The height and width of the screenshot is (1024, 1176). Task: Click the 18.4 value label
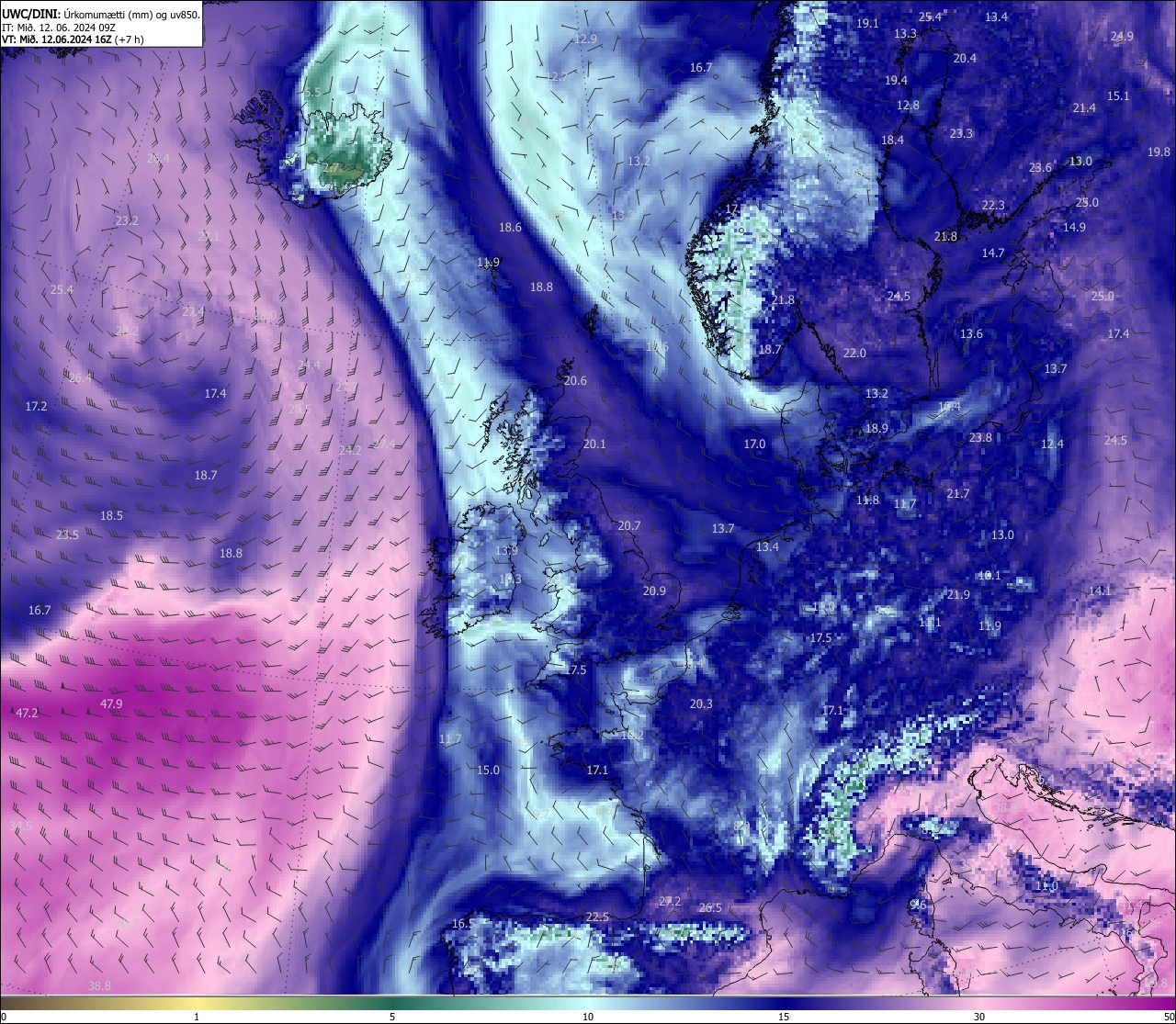pos(892,141)
